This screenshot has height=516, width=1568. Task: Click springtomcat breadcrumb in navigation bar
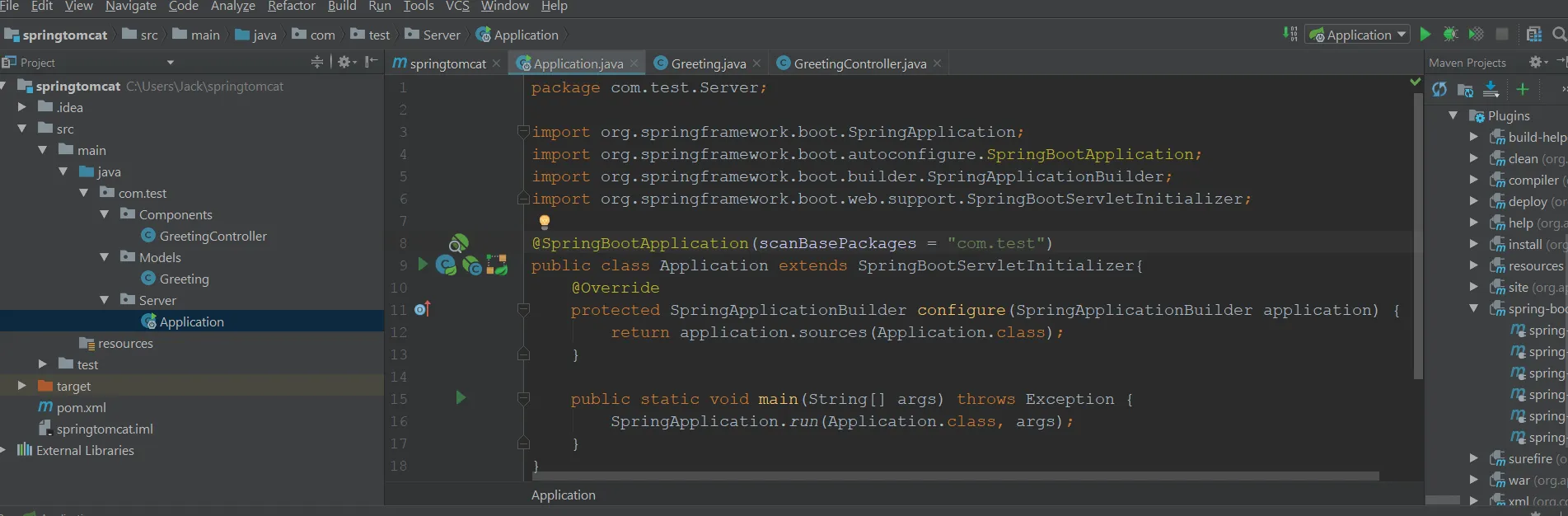point(55,35)
